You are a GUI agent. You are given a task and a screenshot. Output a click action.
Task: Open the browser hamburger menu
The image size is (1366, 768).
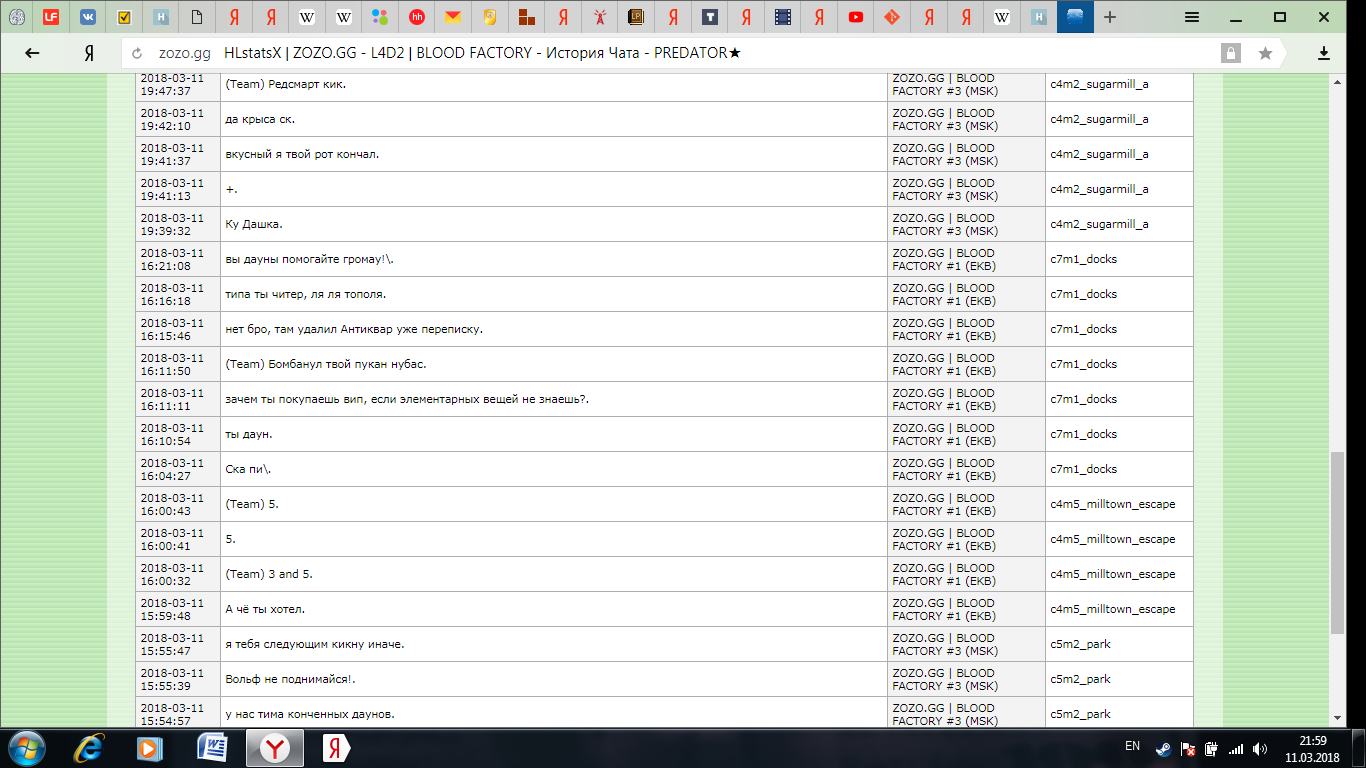pos(1192,17)
